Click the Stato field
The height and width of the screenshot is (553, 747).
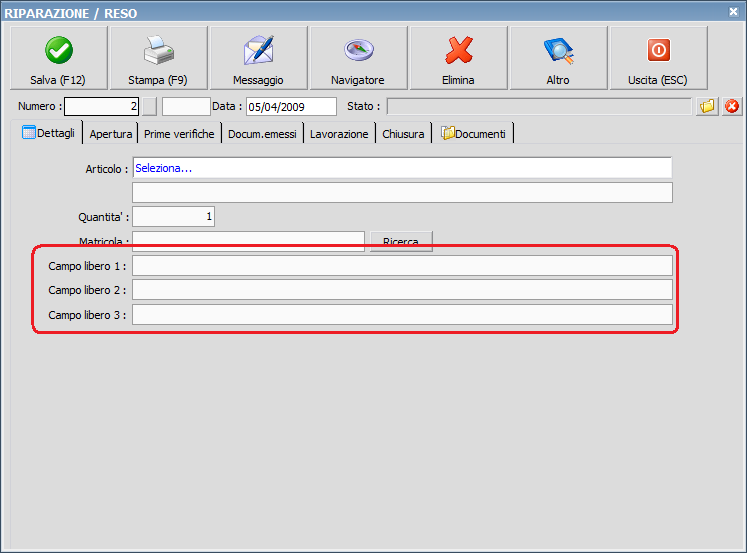tap(539, 106)
